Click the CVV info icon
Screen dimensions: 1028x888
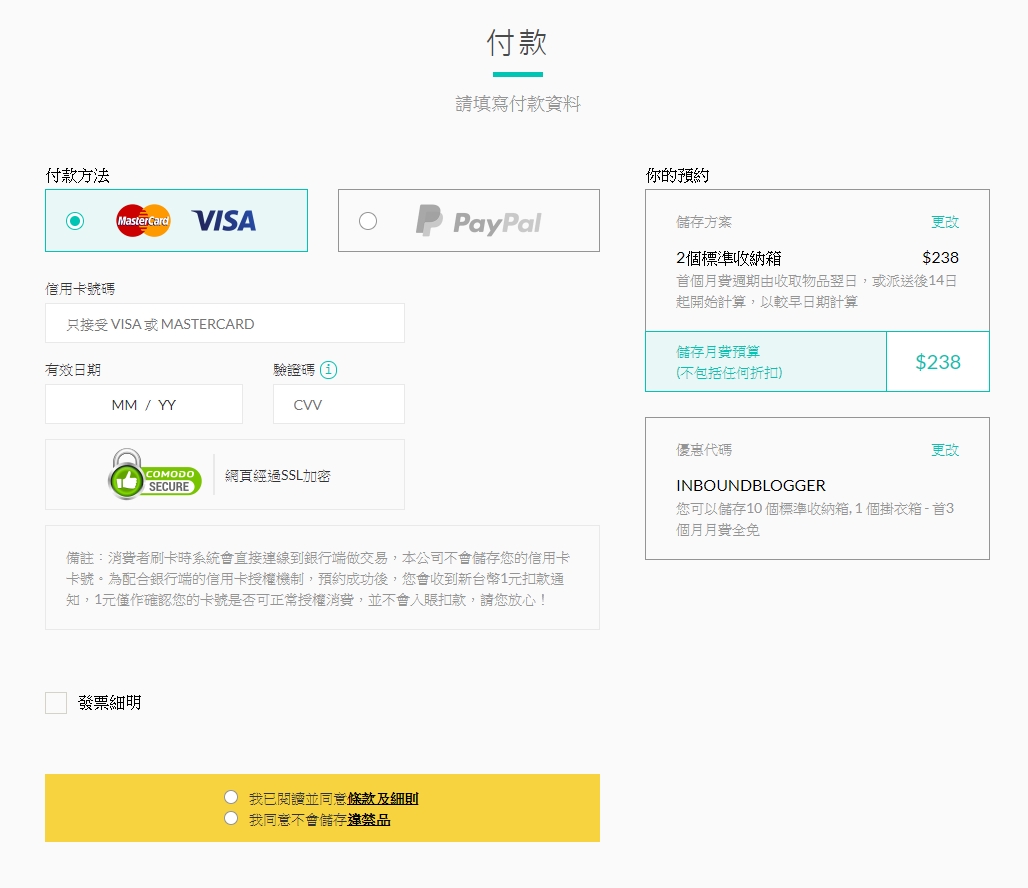328,370
